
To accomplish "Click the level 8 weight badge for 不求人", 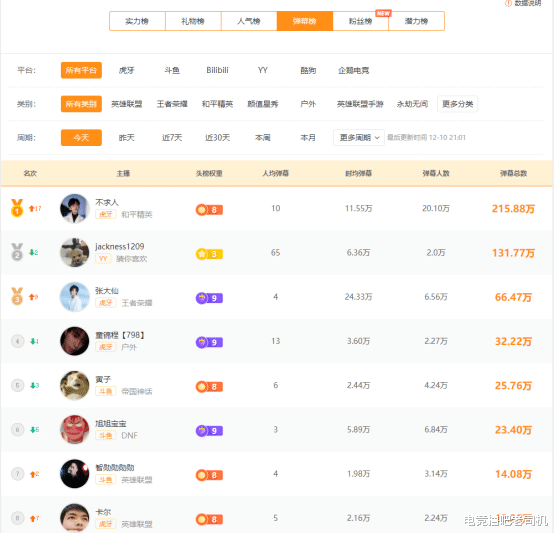I will coord(209,210).
